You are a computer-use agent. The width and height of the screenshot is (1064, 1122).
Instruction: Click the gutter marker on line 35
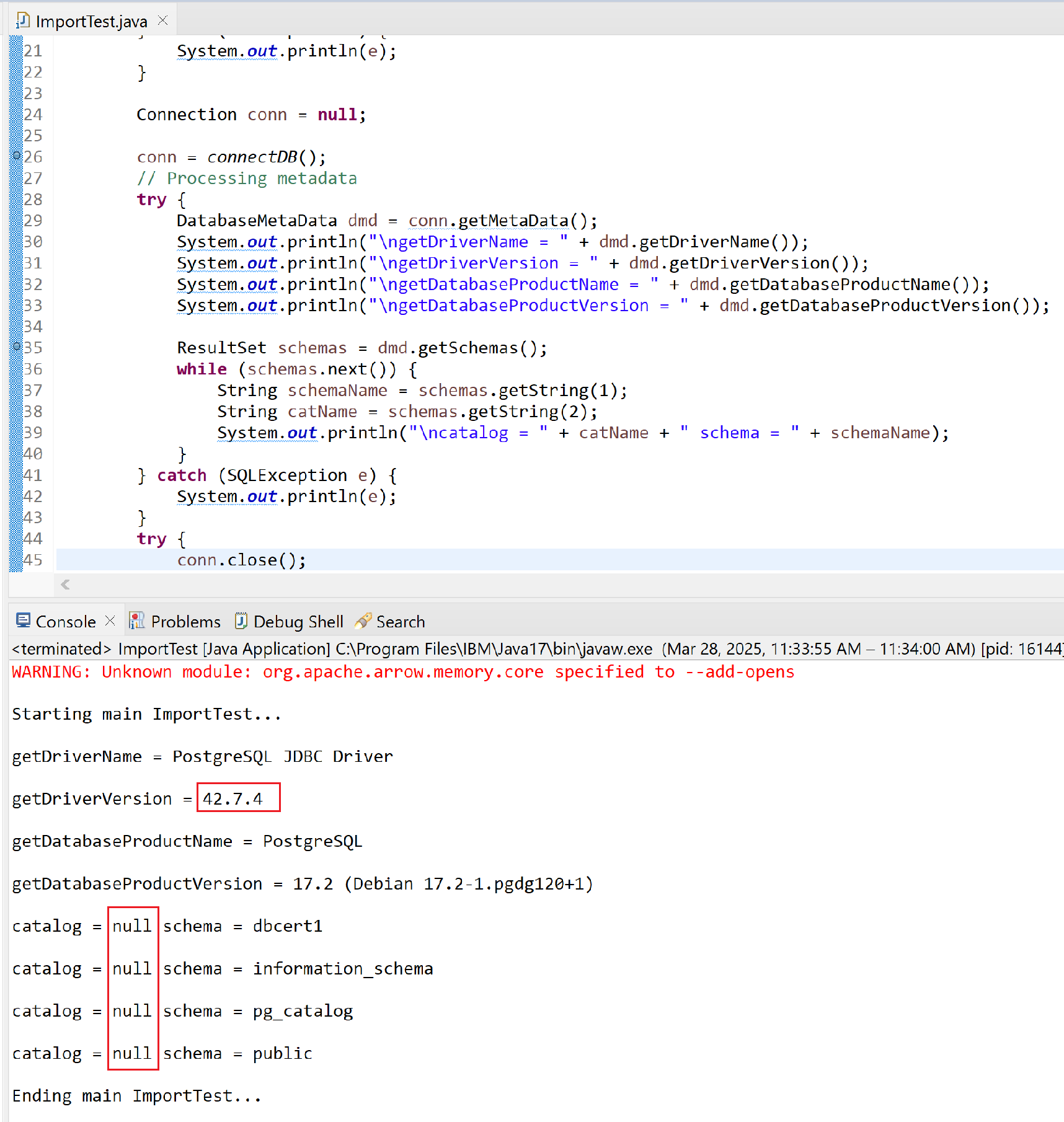point(17,347)
